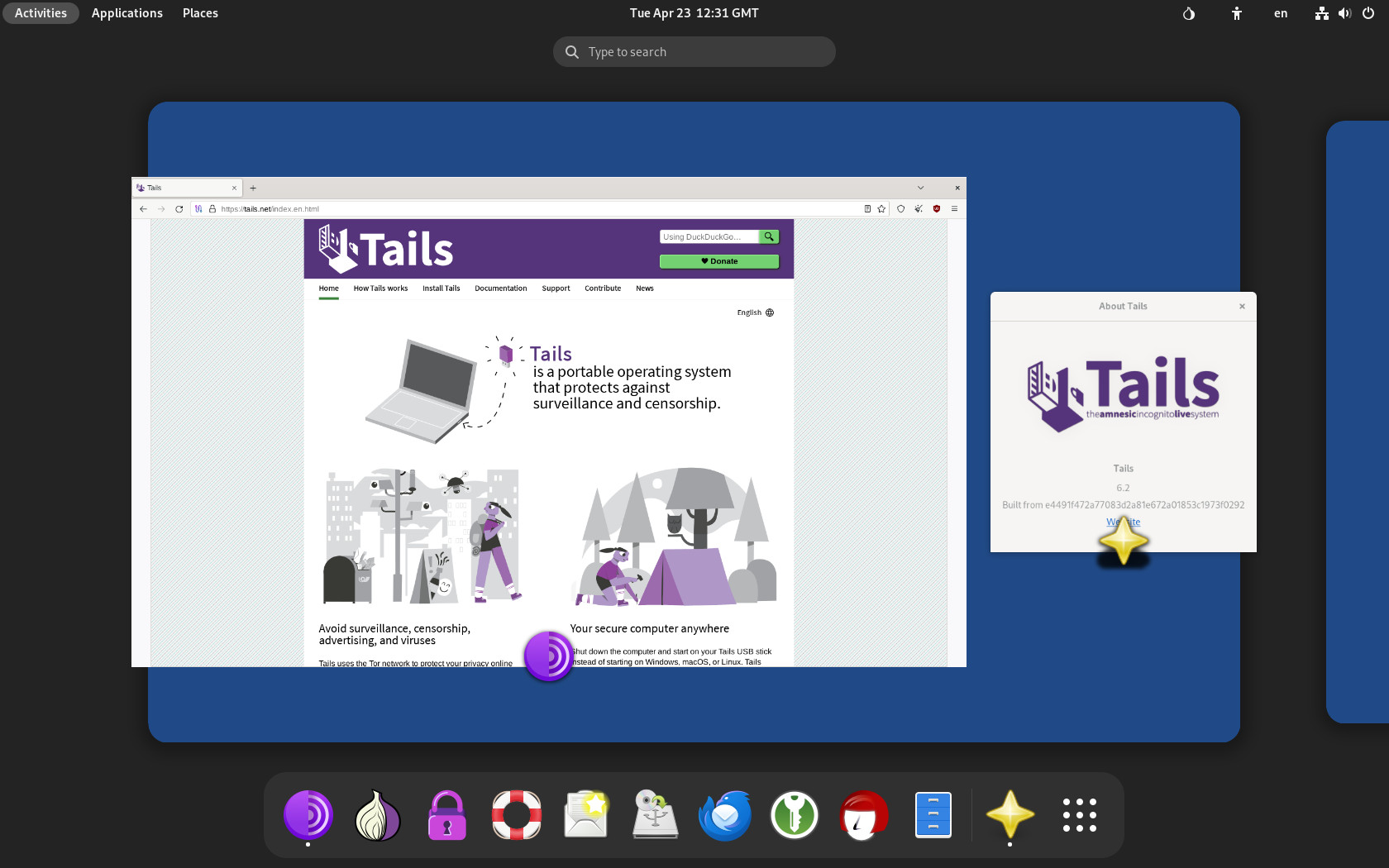Go back in the Tor Browser window

143,209
